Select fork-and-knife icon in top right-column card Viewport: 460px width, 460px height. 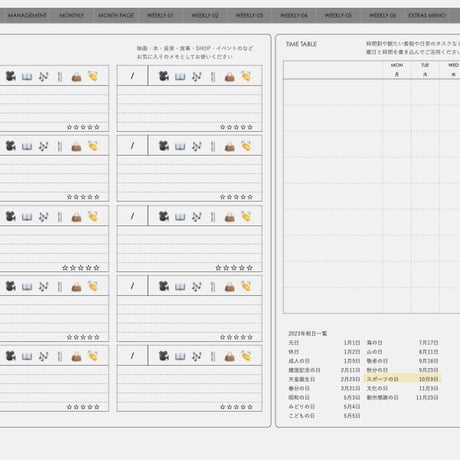tap(213, 77)
